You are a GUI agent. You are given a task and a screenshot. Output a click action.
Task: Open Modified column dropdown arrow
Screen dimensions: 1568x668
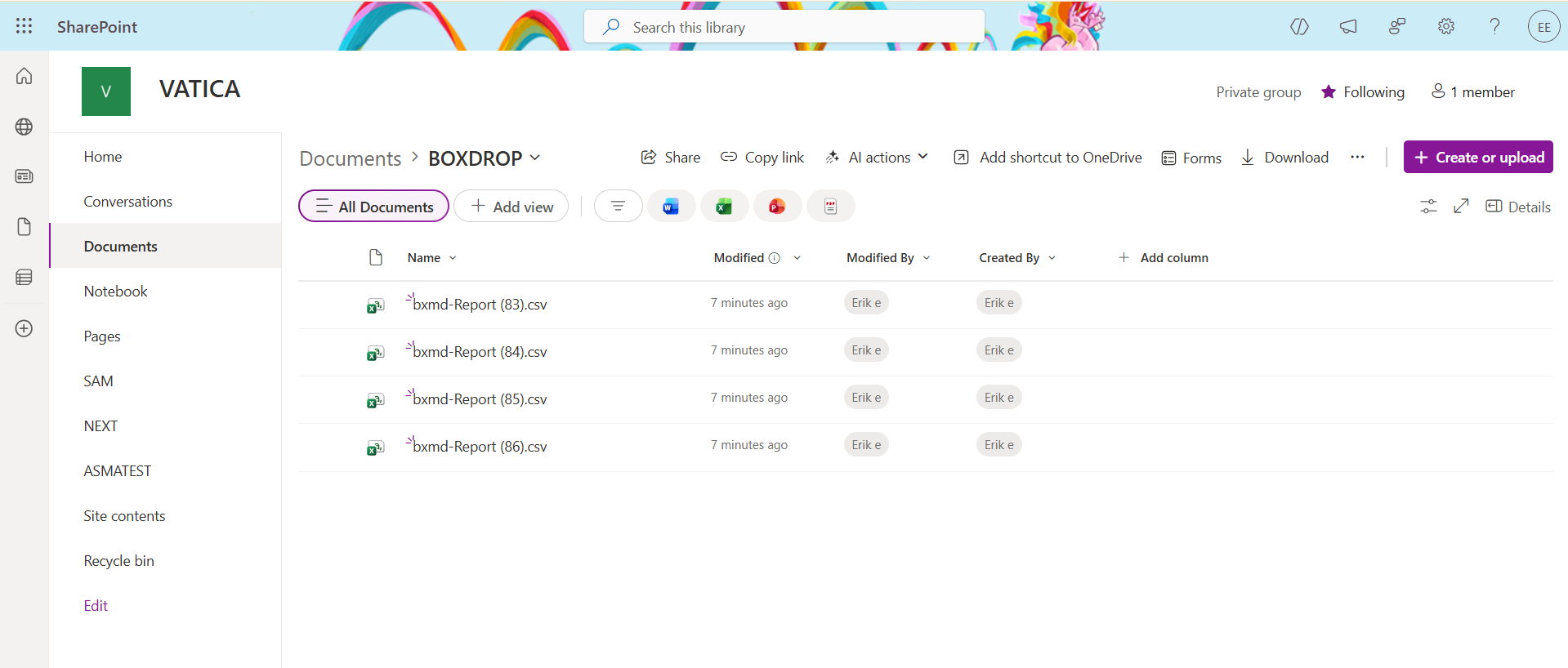point(797,258)
